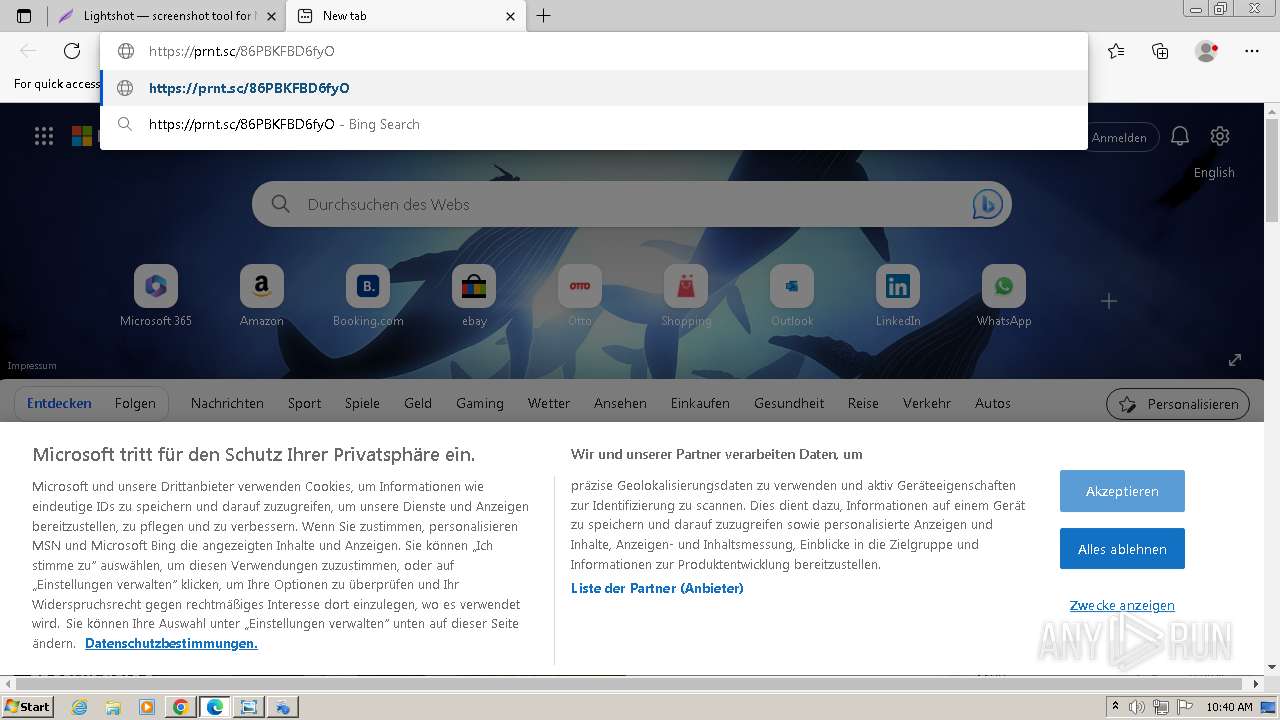The height and width of the screenshot is (720, 1280).
Task: Open the Shopping shortcut tile
Action: click(686, 296)
